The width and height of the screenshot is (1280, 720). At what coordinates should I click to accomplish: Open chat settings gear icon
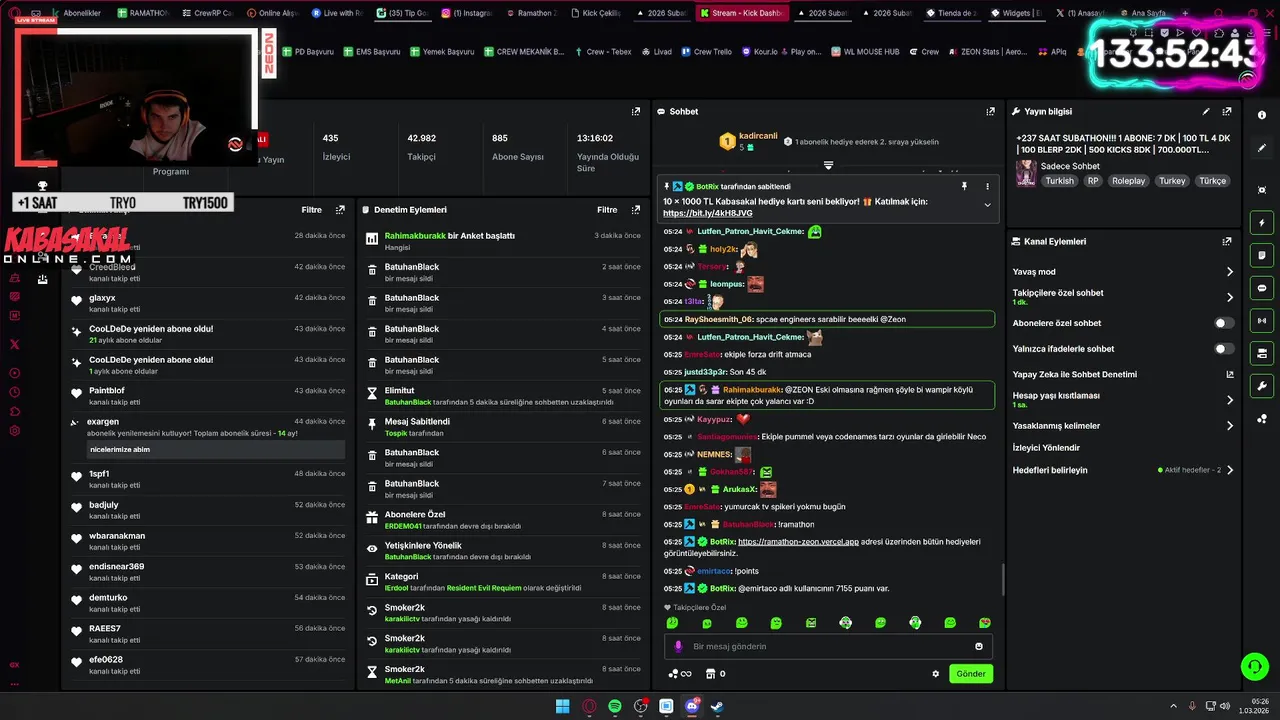pos(936,674)
